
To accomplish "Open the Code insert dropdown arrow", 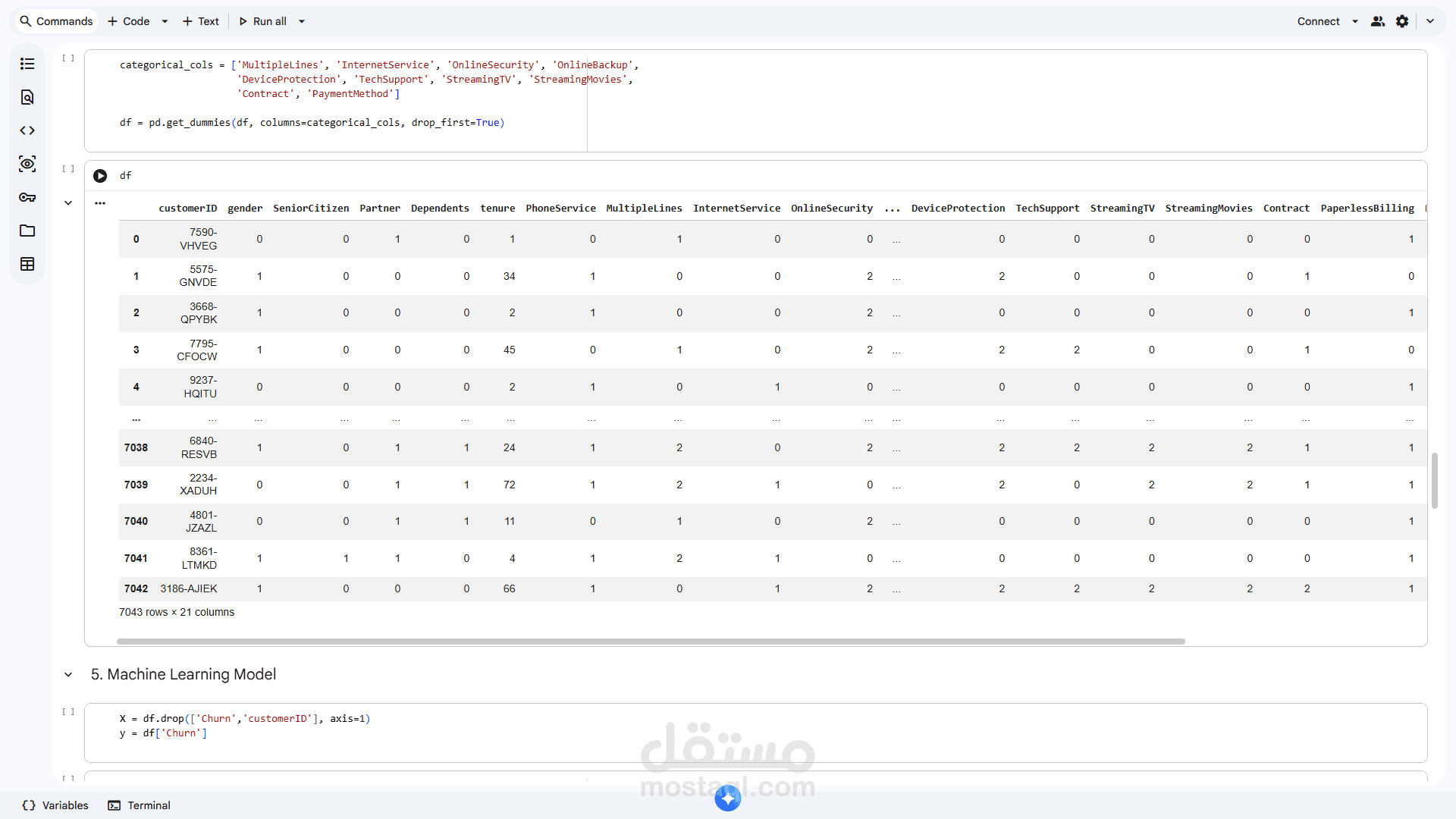I will 165,21.
